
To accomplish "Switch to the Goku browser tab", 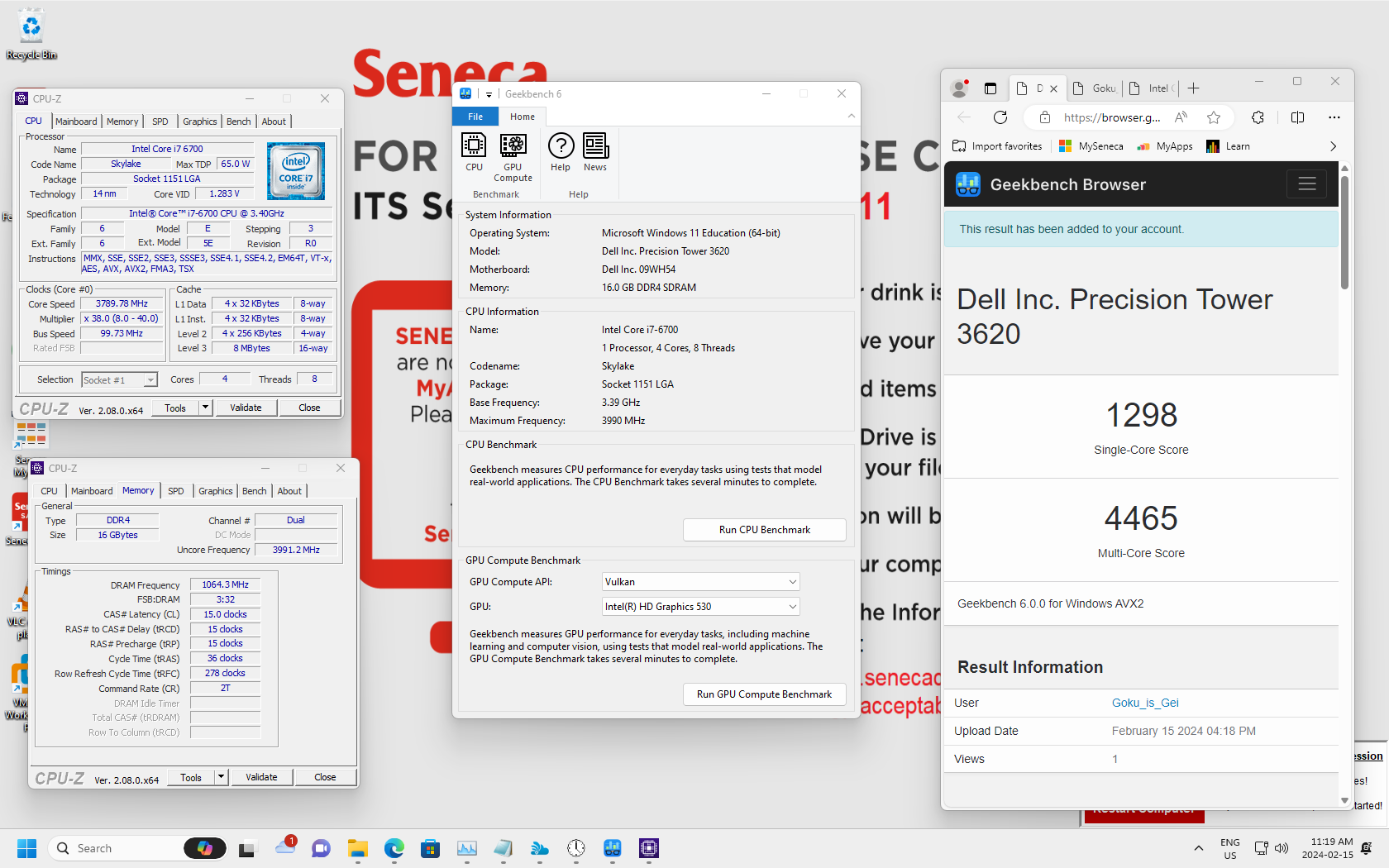I will (1094, 88).
